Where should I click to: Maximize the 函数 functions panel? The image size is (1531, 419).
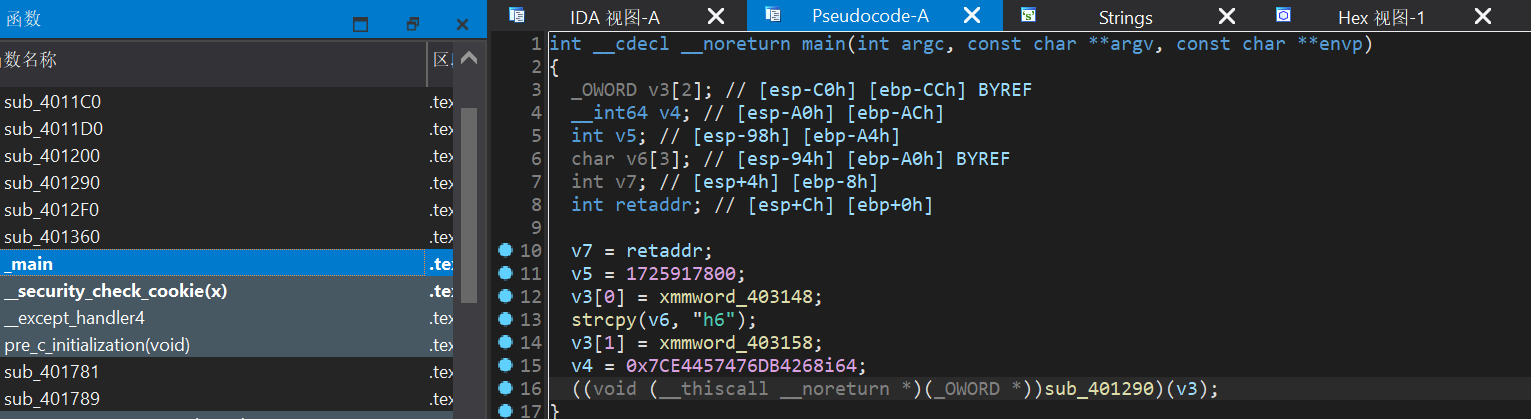click(x=361, y=24)
